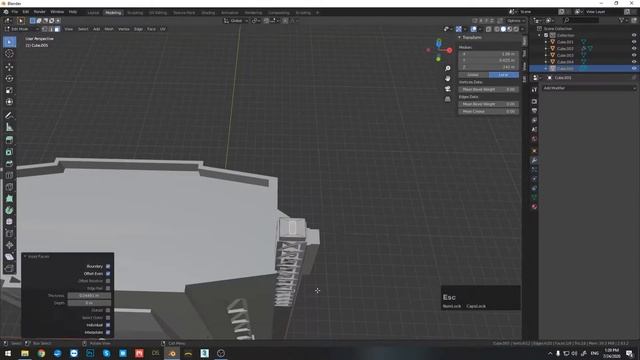Switch to the Layout workspace tab

tap(93, 13)
